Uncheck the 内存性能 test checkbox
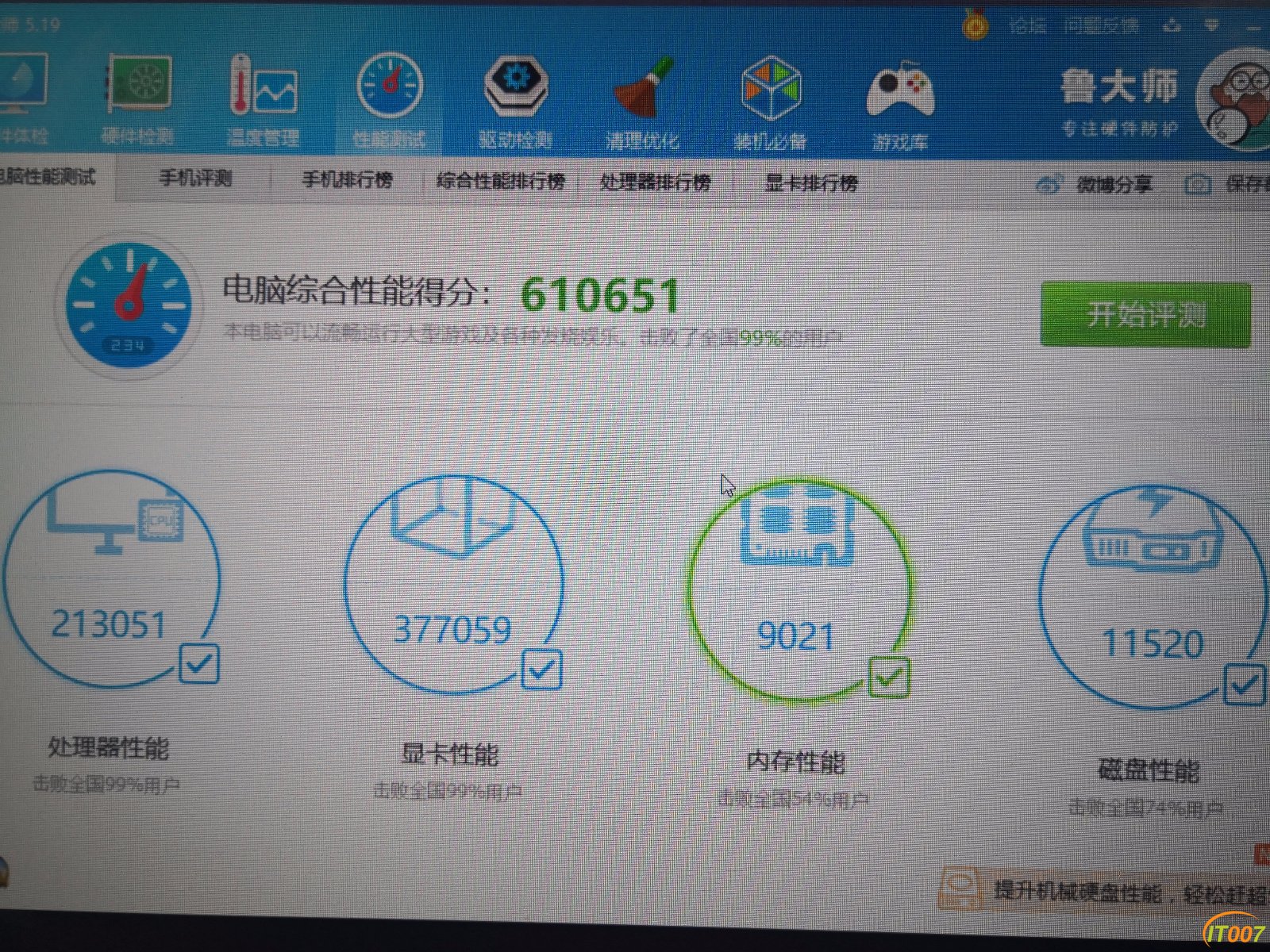Image resolution: width=1270 pixels, height=952 pixels. [x=889, y=678]
